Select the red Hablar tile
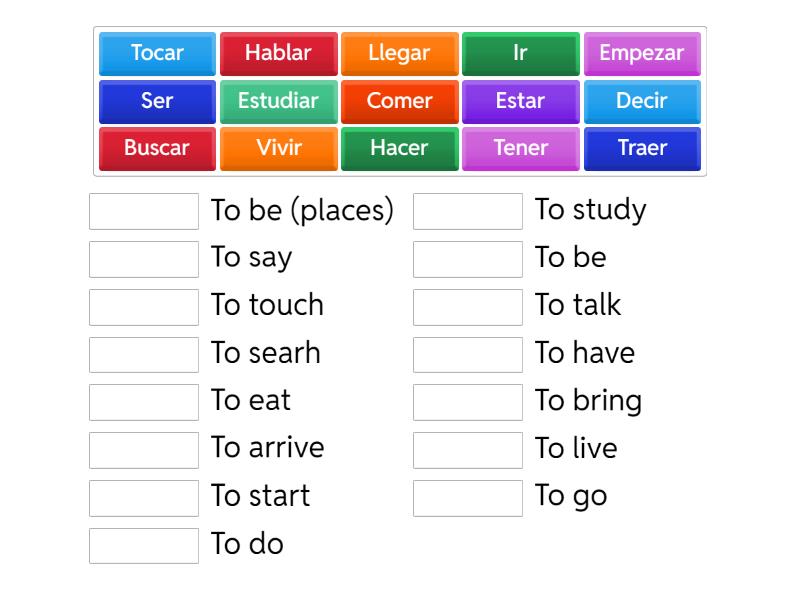 [x=278, y=54]
